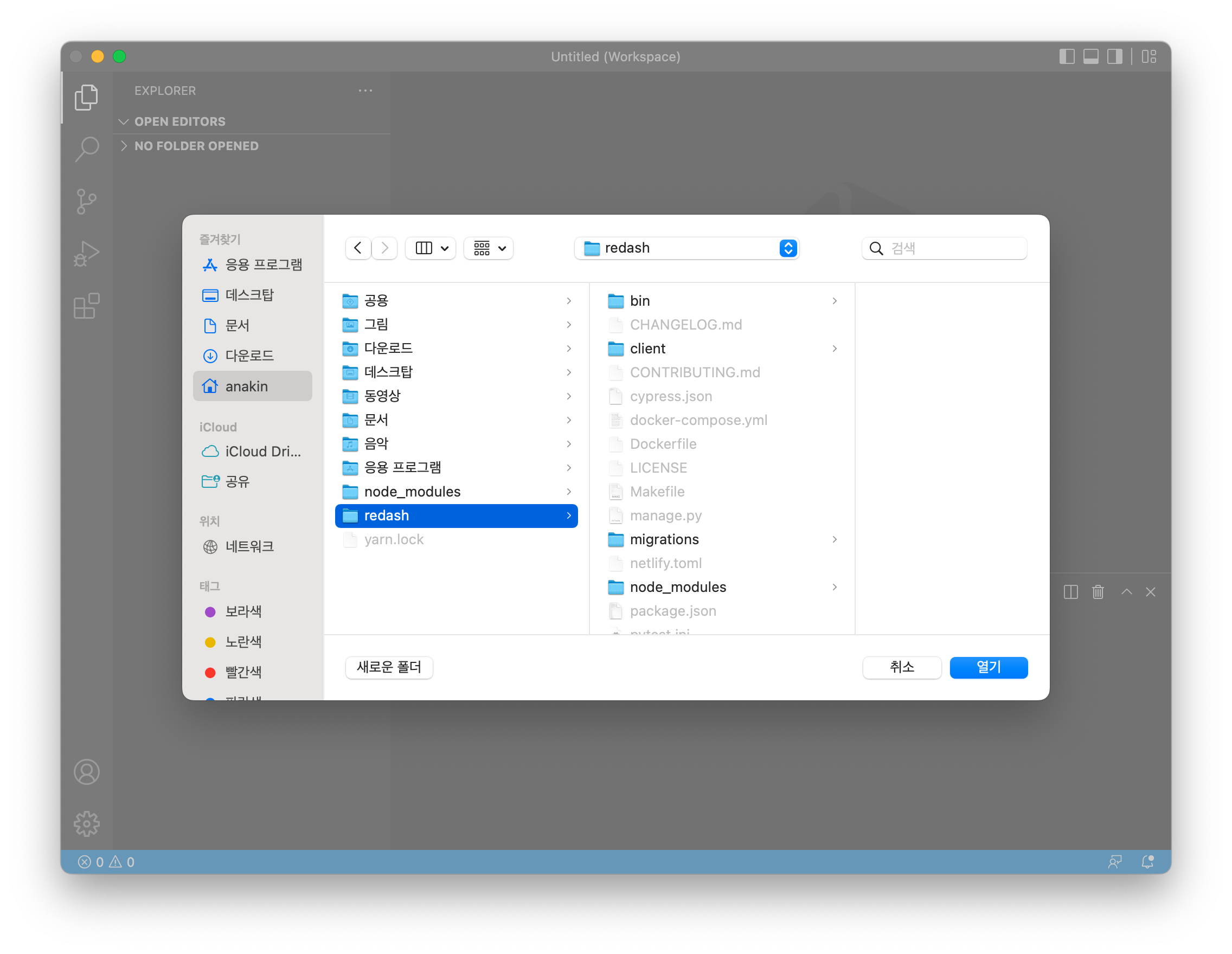The width and height of the screenshot is (1232, 954).
Task: Open the column view mode dropdown
Action: [431, 248]
